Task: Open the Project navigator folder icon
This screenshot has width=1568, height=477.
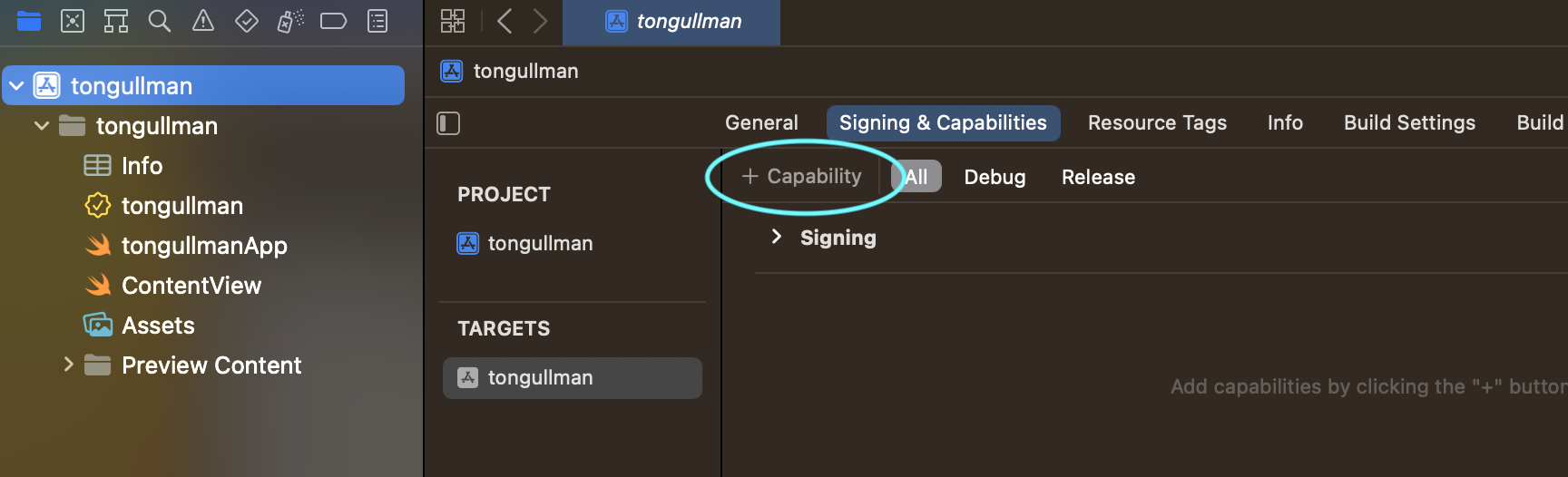Action: (x=29, y=21)
